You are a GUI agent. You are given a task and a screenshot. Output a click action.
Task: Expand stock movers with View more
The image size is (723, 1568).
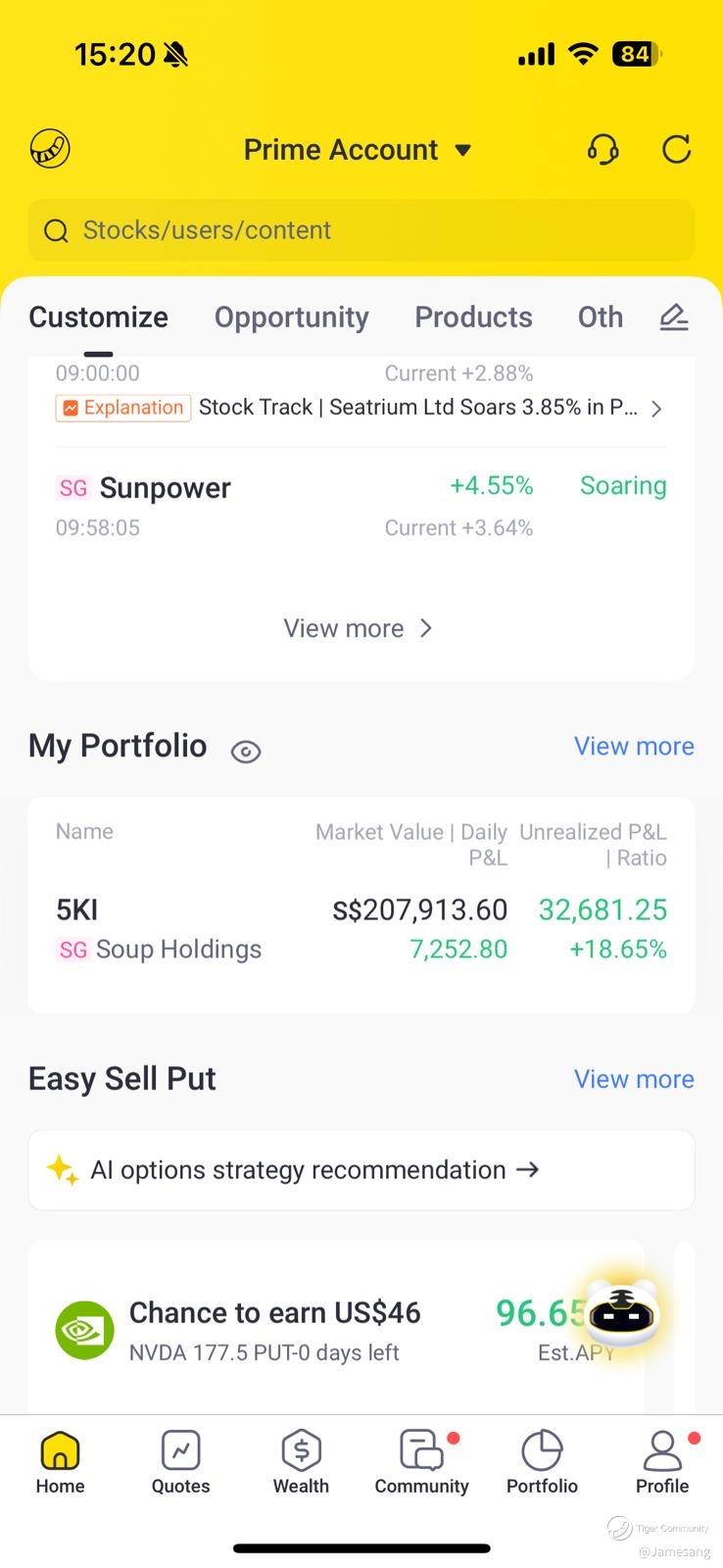click(x=358, y=628)
